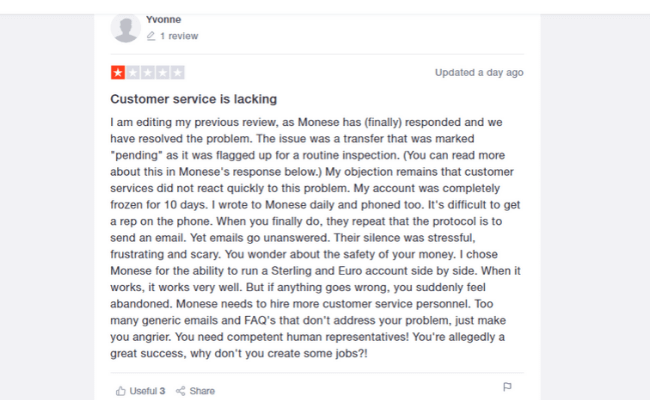650x400 pixels.
Task: Mark review as Useful
Action: pos(140,391)
